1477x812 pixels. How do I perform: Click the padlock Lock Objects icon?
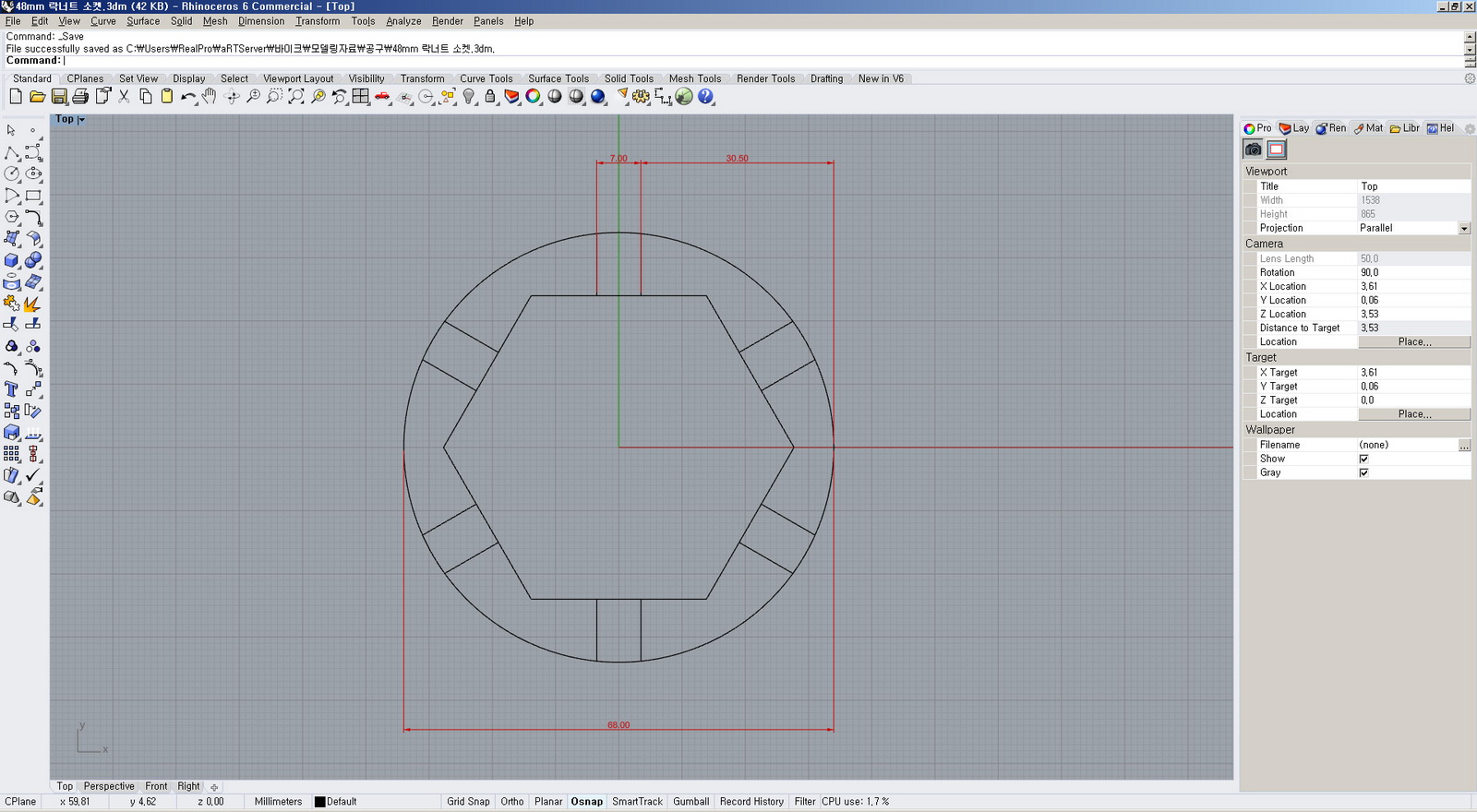pyautogui.click(x=490, y=97)
